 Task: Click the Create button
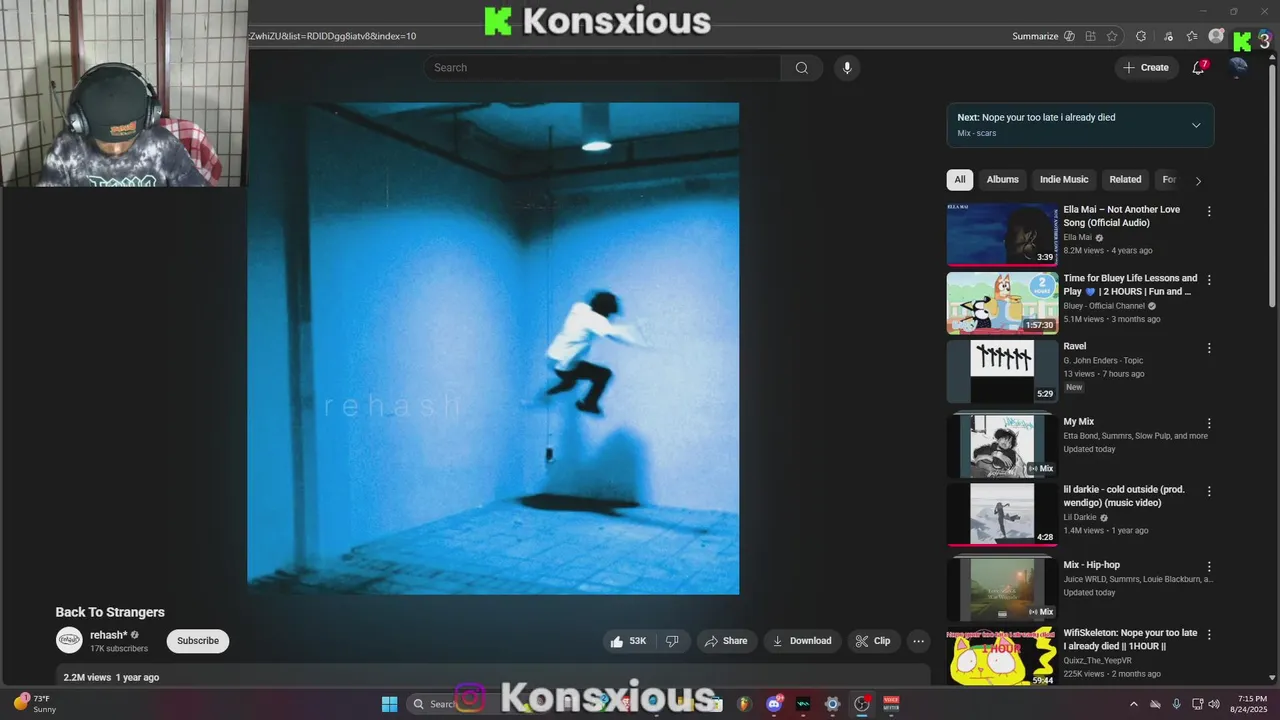[x=1146, y=68]
